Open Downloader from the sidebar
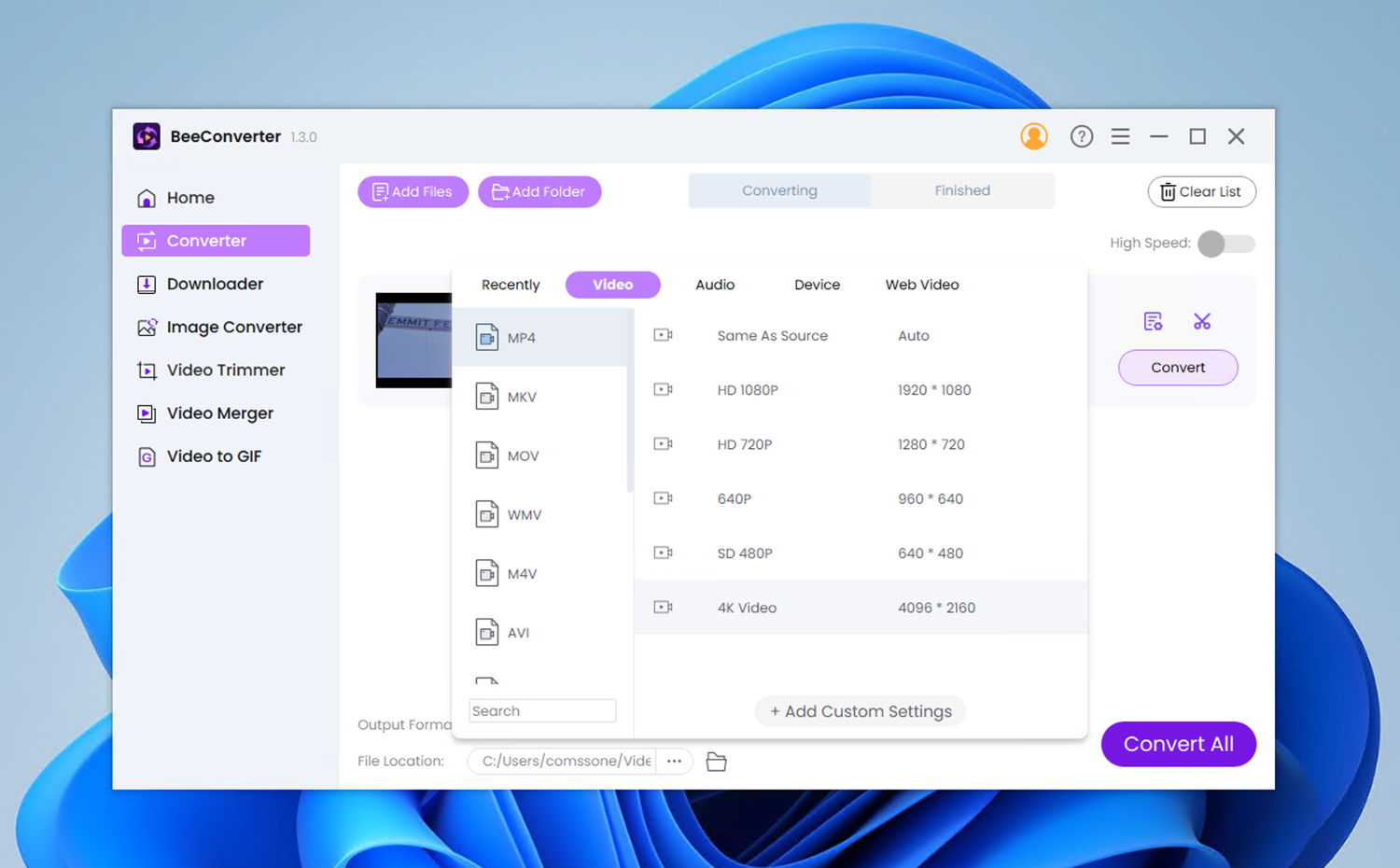 pos(216,284)
